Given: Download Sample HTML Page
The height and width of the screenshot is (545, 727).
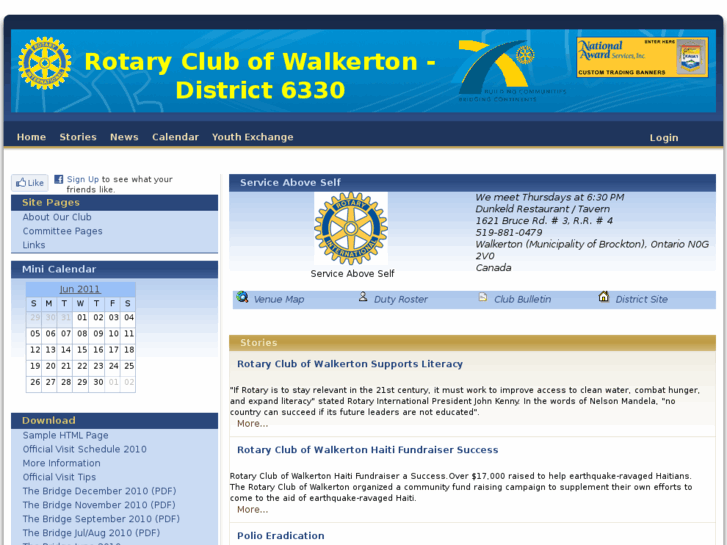Looking at the screenshot, I should click(x=65, y=435).
